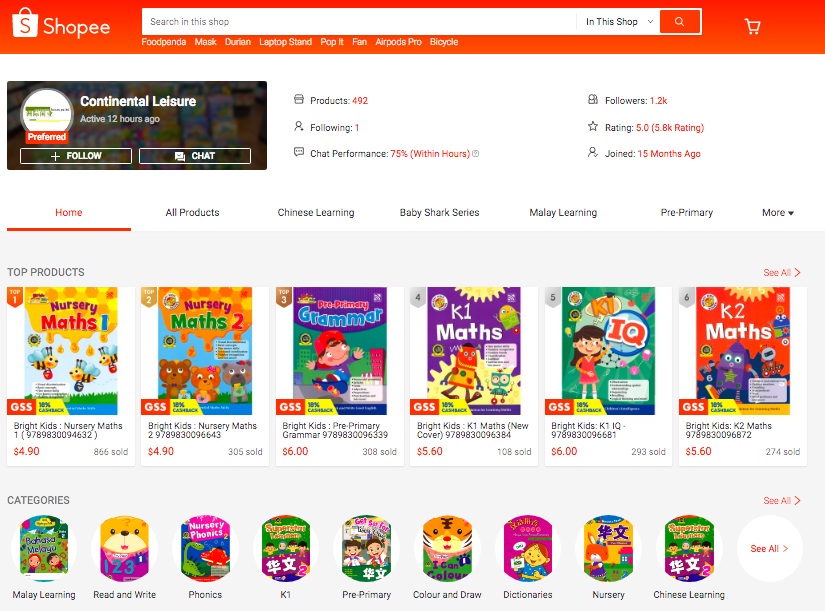This screenshot has height=611, width=825.
Task: Open the Malay Learning category icon
Action: point(44,548)
